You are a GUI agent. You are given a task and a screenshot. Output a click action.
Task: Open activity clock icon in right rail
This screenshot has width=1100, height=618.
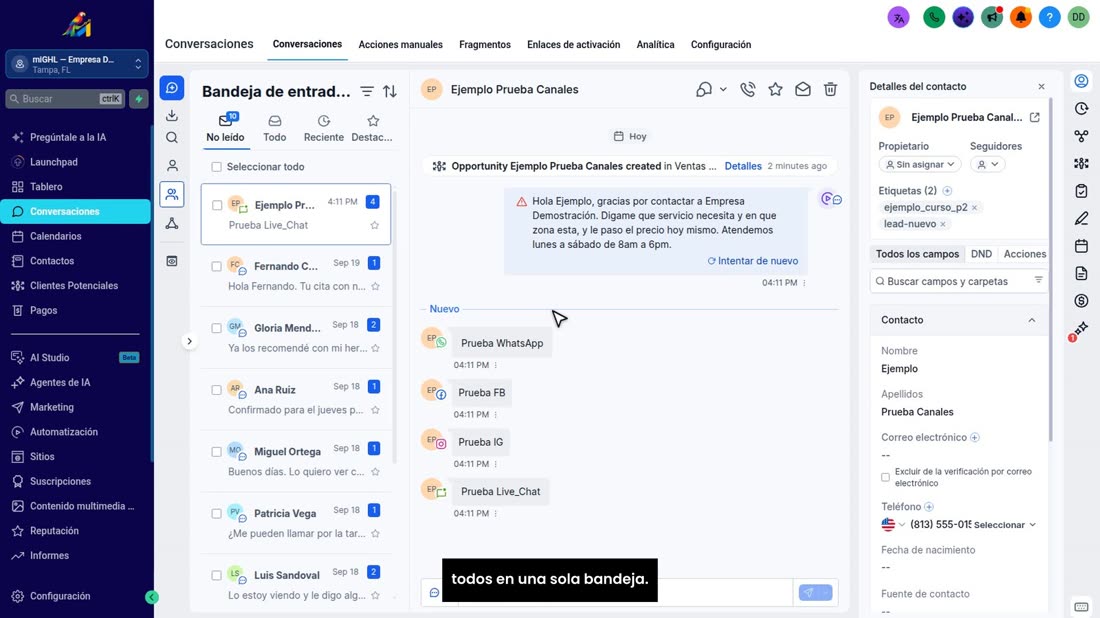click(x=1081, y=109)
